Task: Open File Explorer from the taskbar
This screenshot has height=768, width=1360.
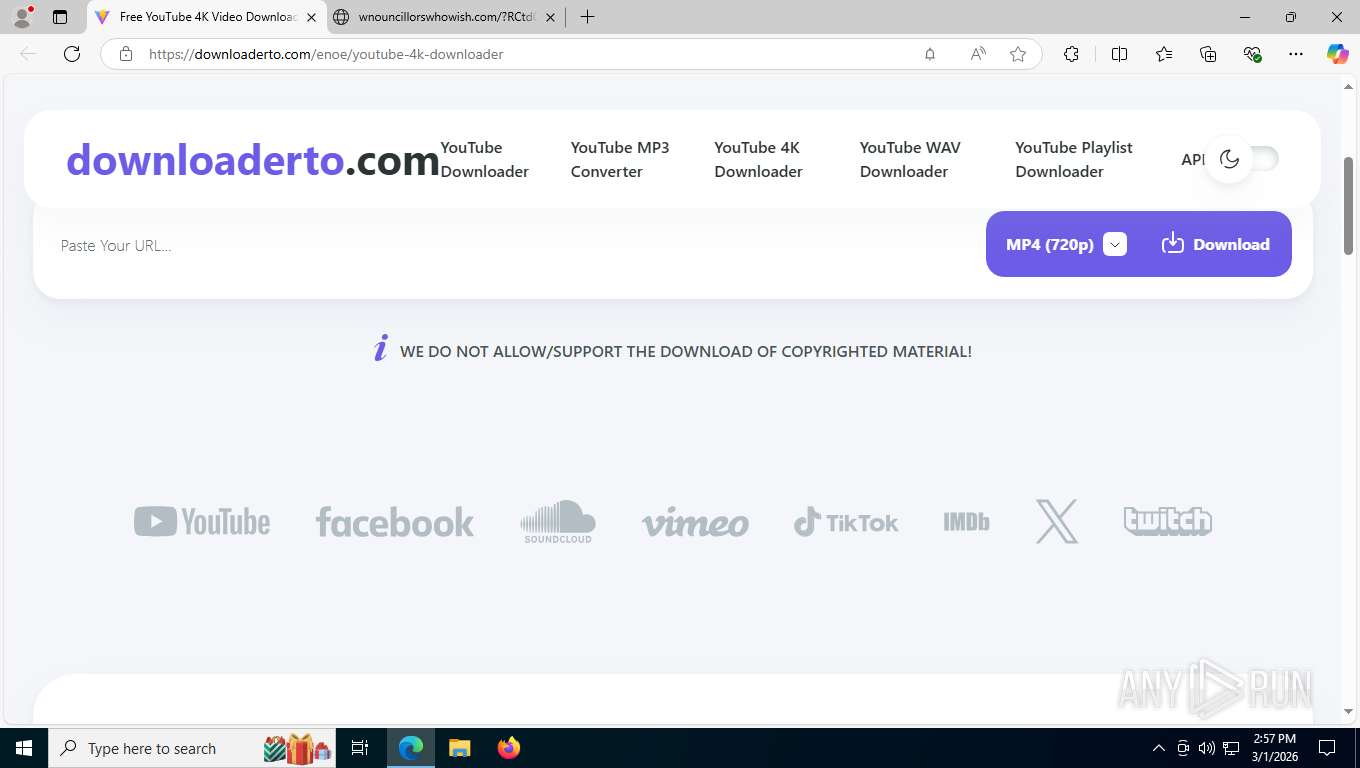Action: (x=459, y=748)
